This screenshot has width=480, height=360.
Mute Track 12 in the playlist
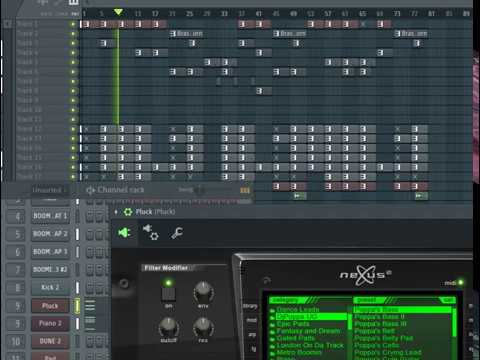point(73,129)
